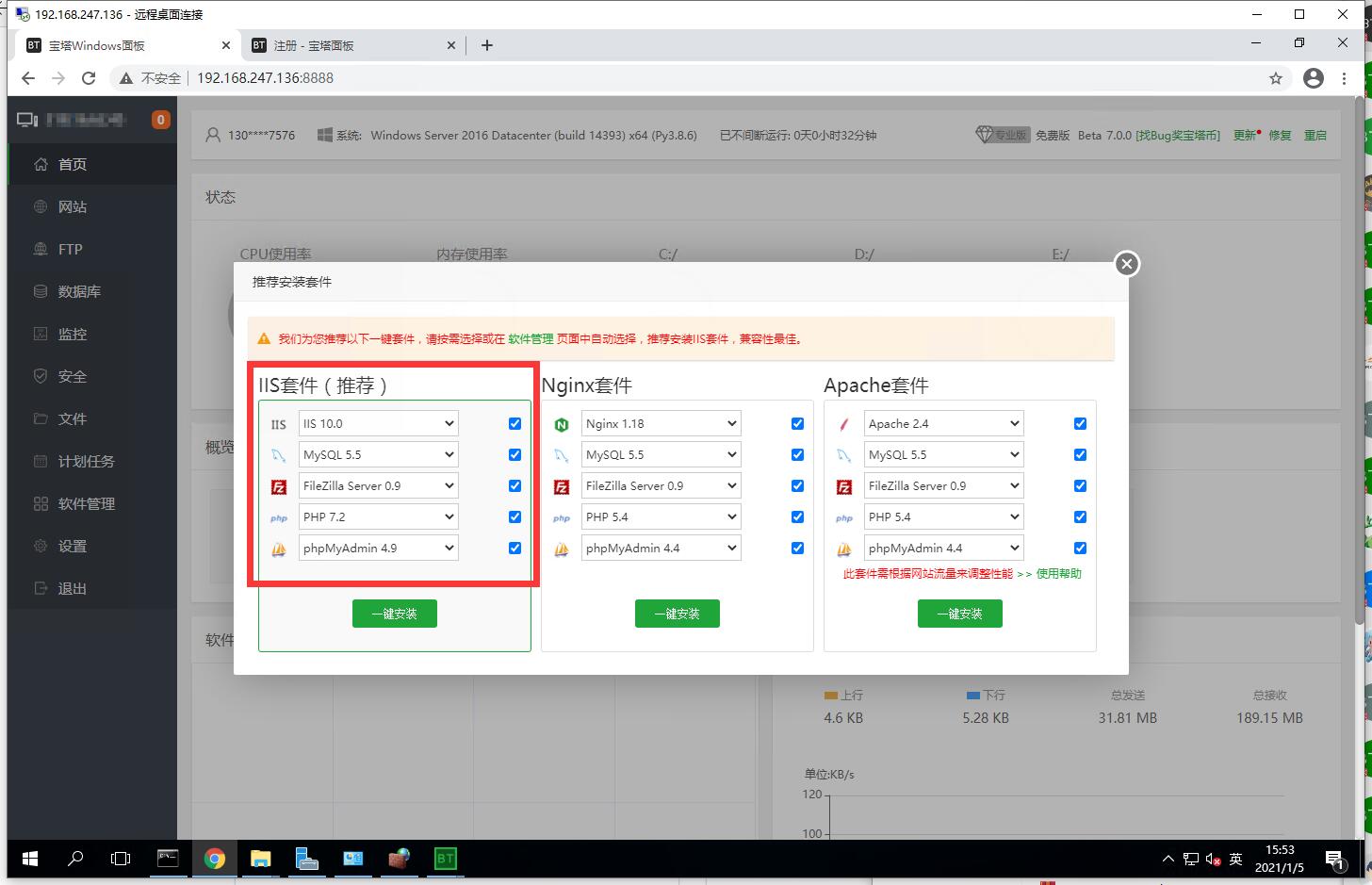Follow the 软件管理 link in warning banner

click(x=531, y=339)
